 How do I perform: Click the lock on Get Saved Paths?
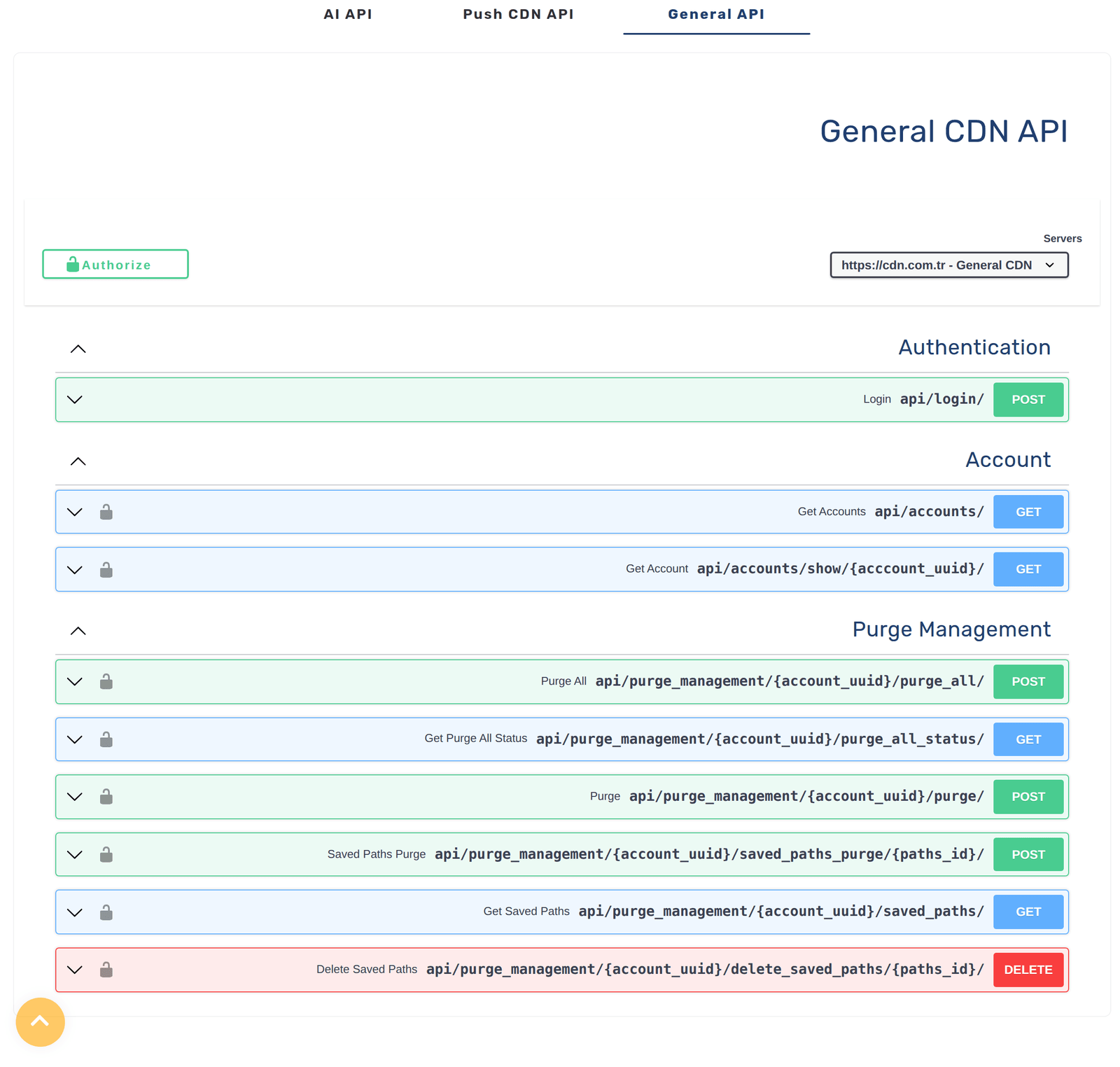(106, 912)
